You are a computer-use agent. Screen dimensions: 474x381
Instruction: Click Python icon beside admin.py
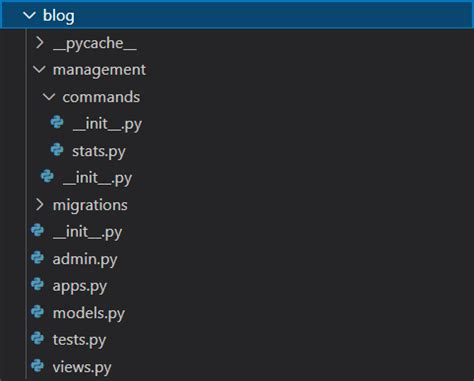click(x=38, y=257)
